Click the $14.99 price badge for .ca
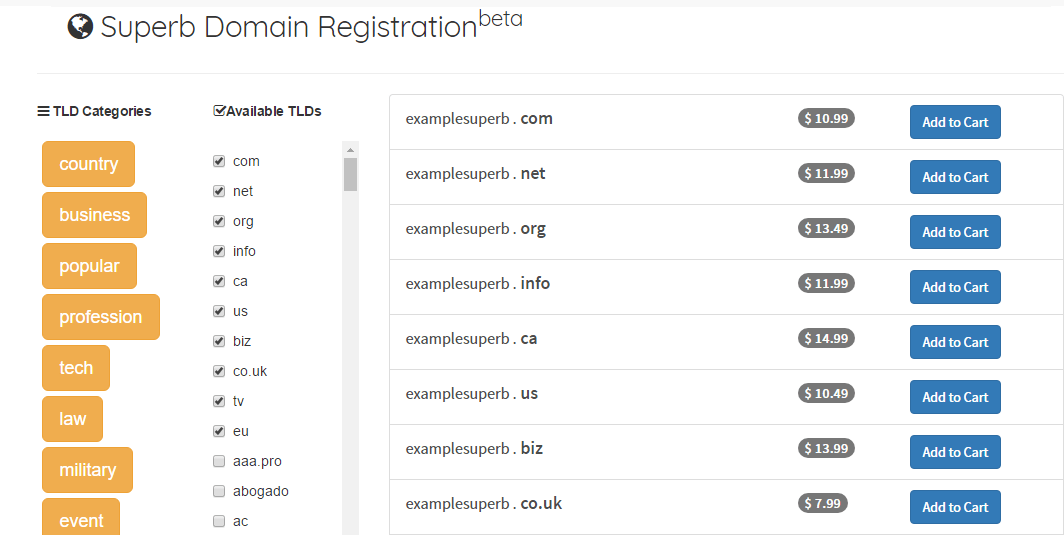The width and height of the screenshot is (1064, 535). click(826, 338)
